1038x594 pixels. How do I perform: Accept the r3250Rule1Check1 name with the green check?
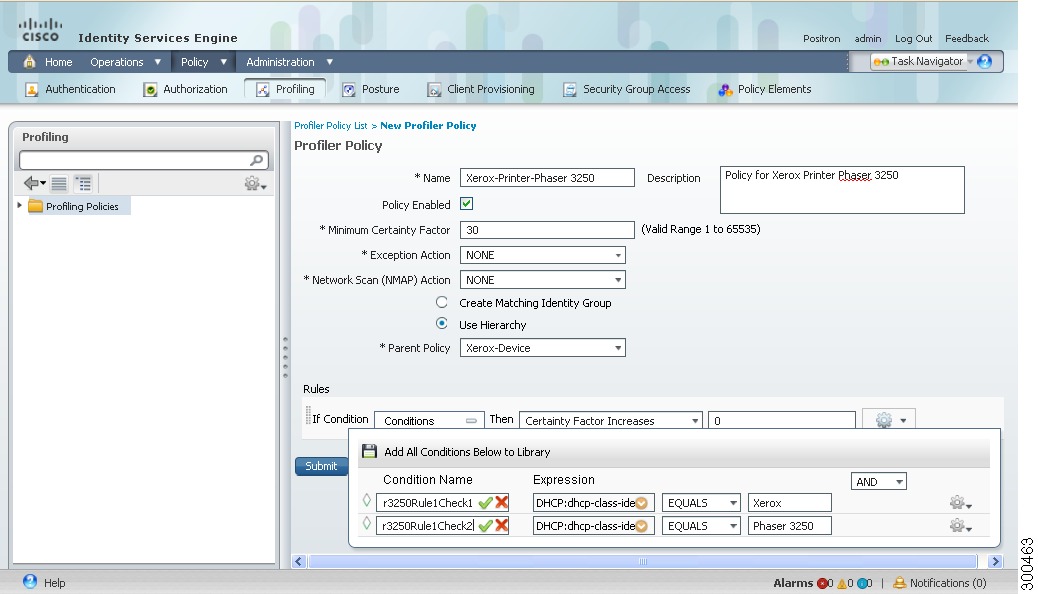tap(485, 503)
